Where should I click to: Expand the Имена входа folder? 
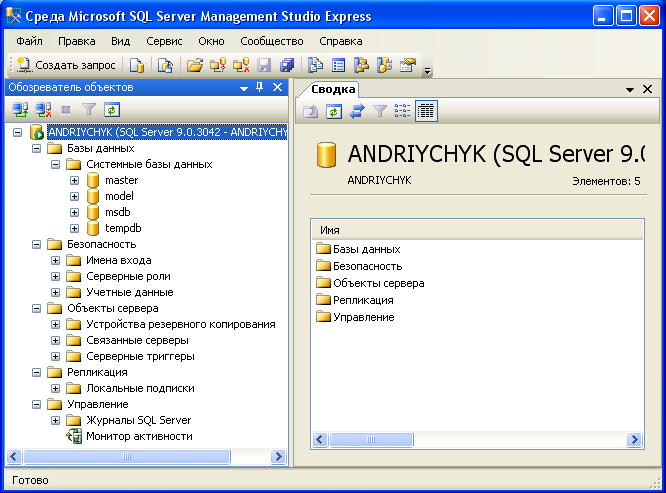(56, 260)
